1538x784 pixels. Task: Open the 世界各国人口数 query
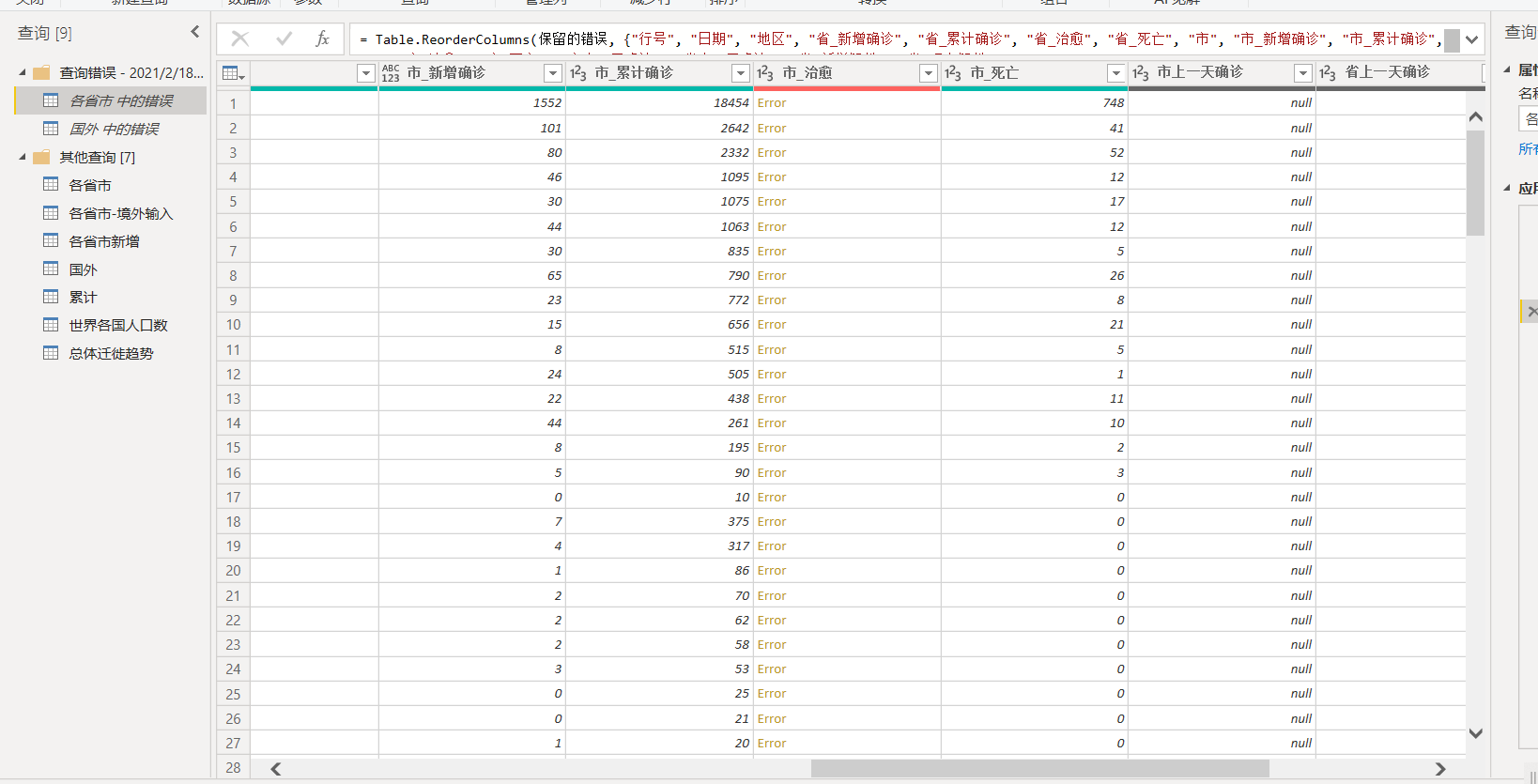click(117, 325)
